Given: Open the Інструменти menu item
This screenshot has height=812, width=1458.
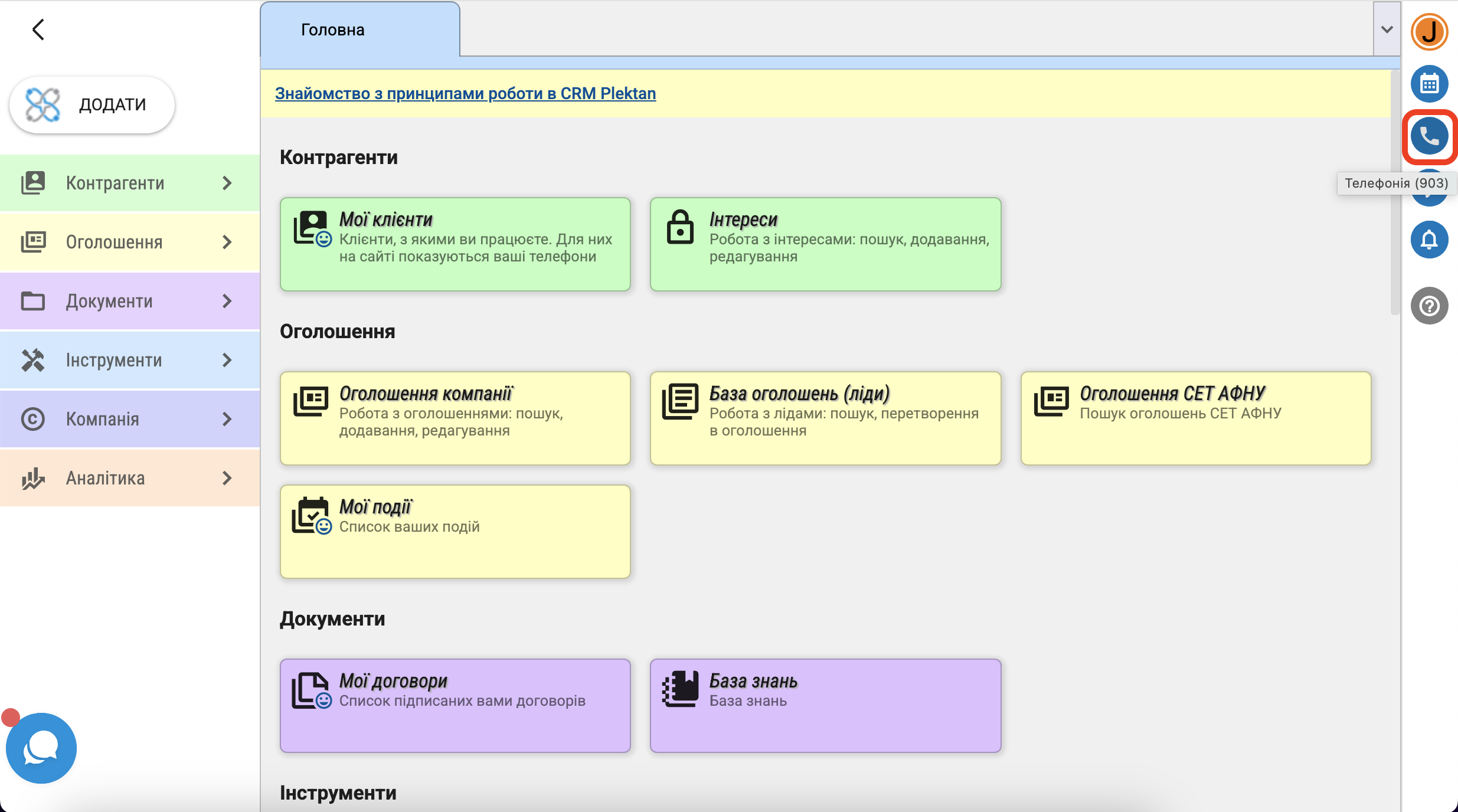Looking at the screenshot, I should pos(113,360).
